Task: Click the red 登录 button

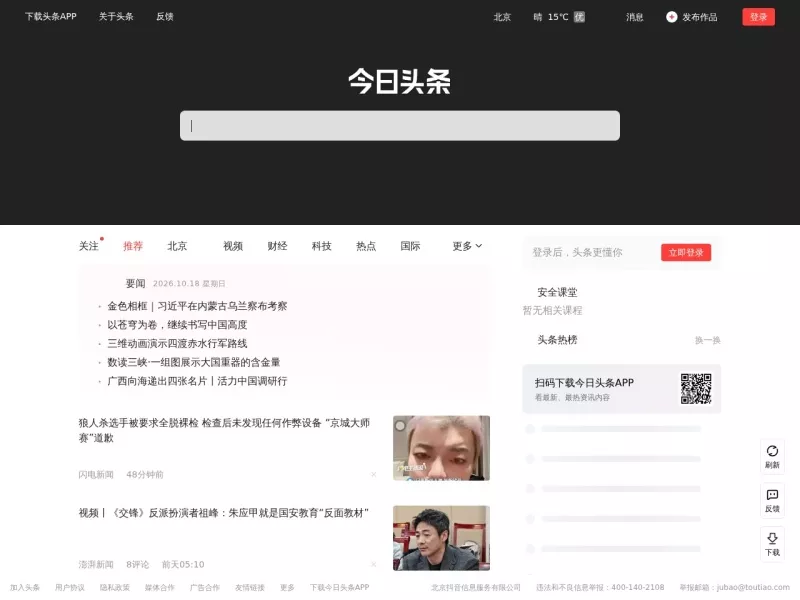Action: 758,17
